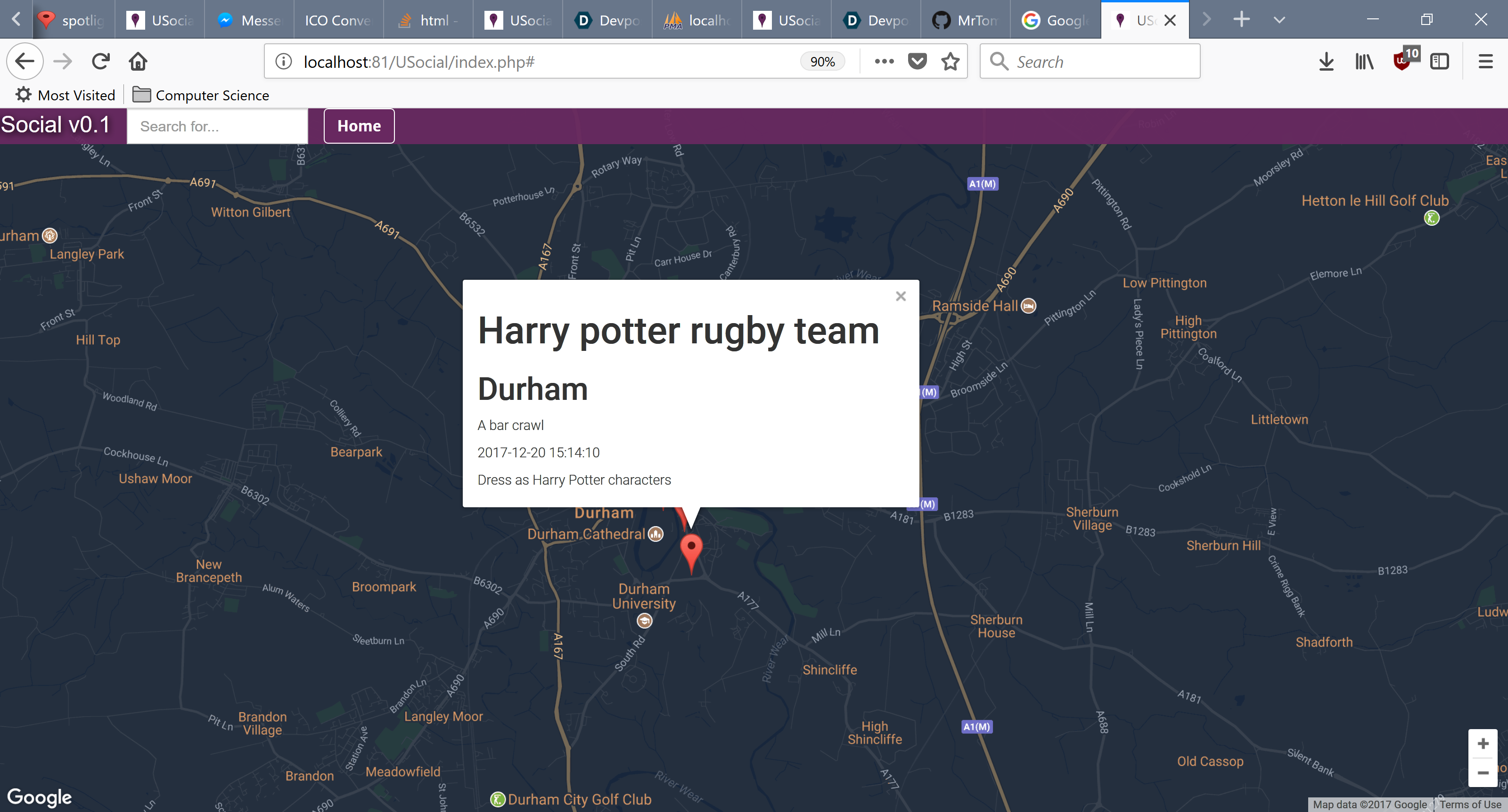Screen dimensions: 1508x812
Task: Go to browser home page icon
Action: tap(138, 61)
